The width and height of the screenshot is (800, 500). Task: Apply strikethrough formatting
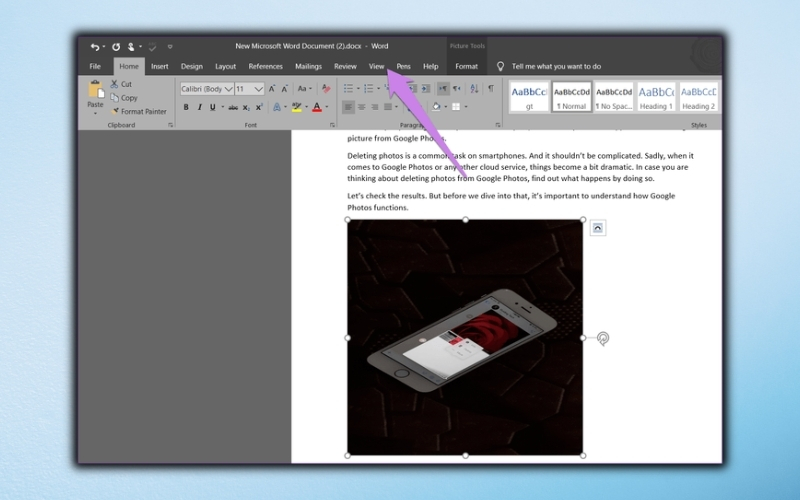pos(233,107)
